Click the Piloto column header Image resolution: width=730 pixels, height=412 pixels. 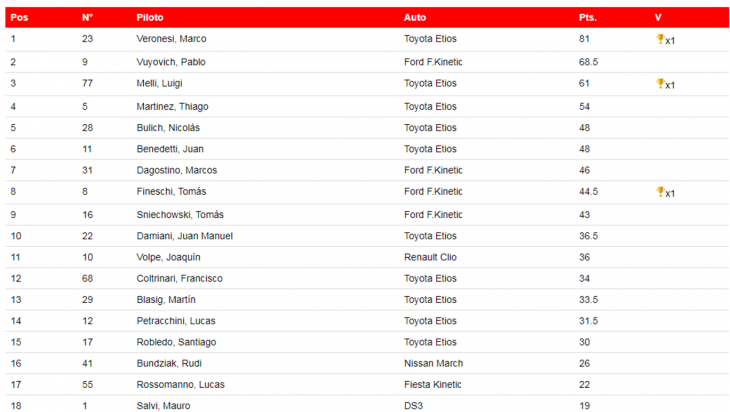click(150, 18)
